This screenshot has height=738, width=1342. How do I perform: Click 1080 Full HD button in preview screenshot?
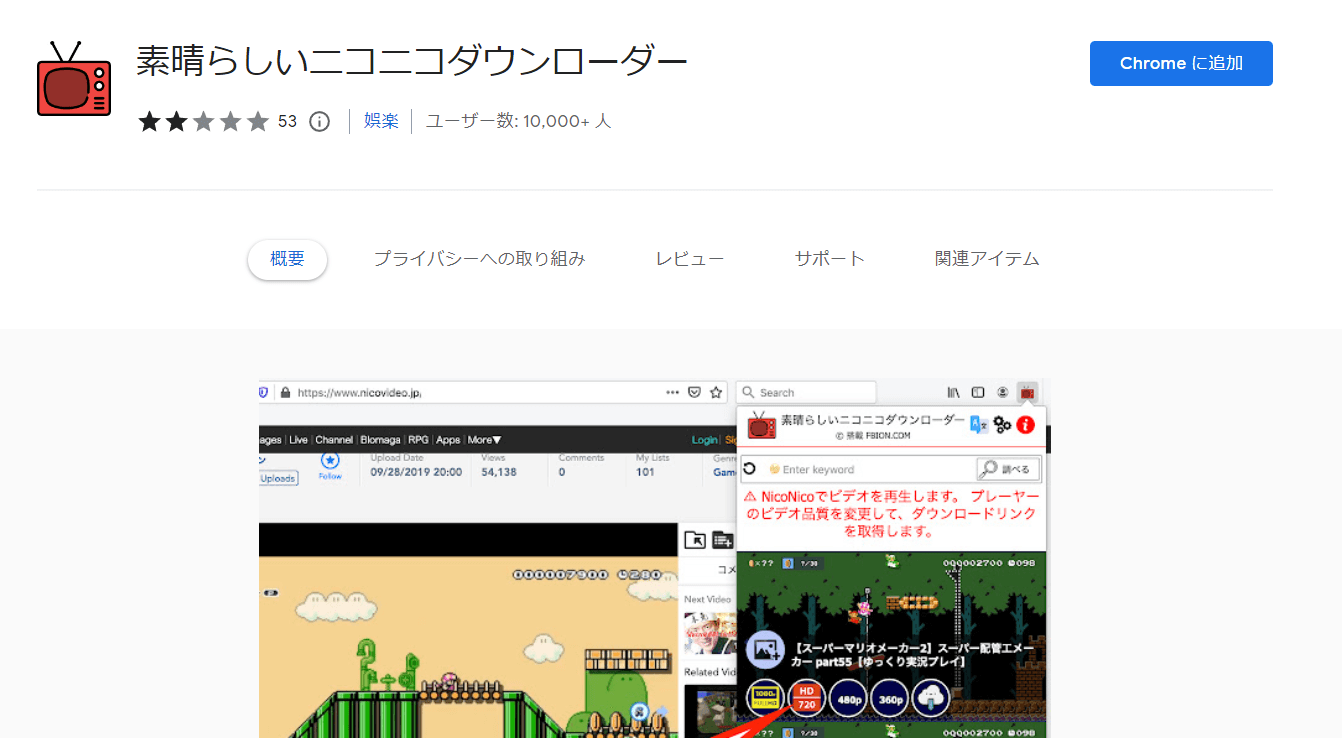click(x=766, y=698)
